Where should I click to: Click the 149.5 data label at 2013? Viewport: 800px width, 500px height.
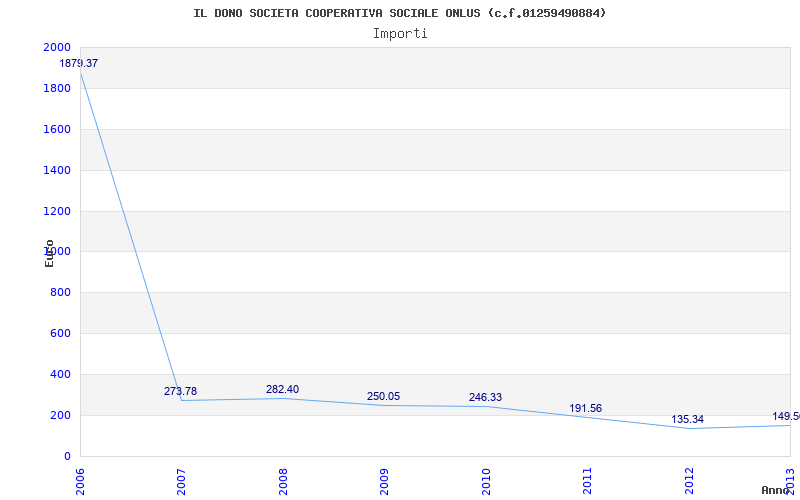pyautogui.click(x=786, y=416)
